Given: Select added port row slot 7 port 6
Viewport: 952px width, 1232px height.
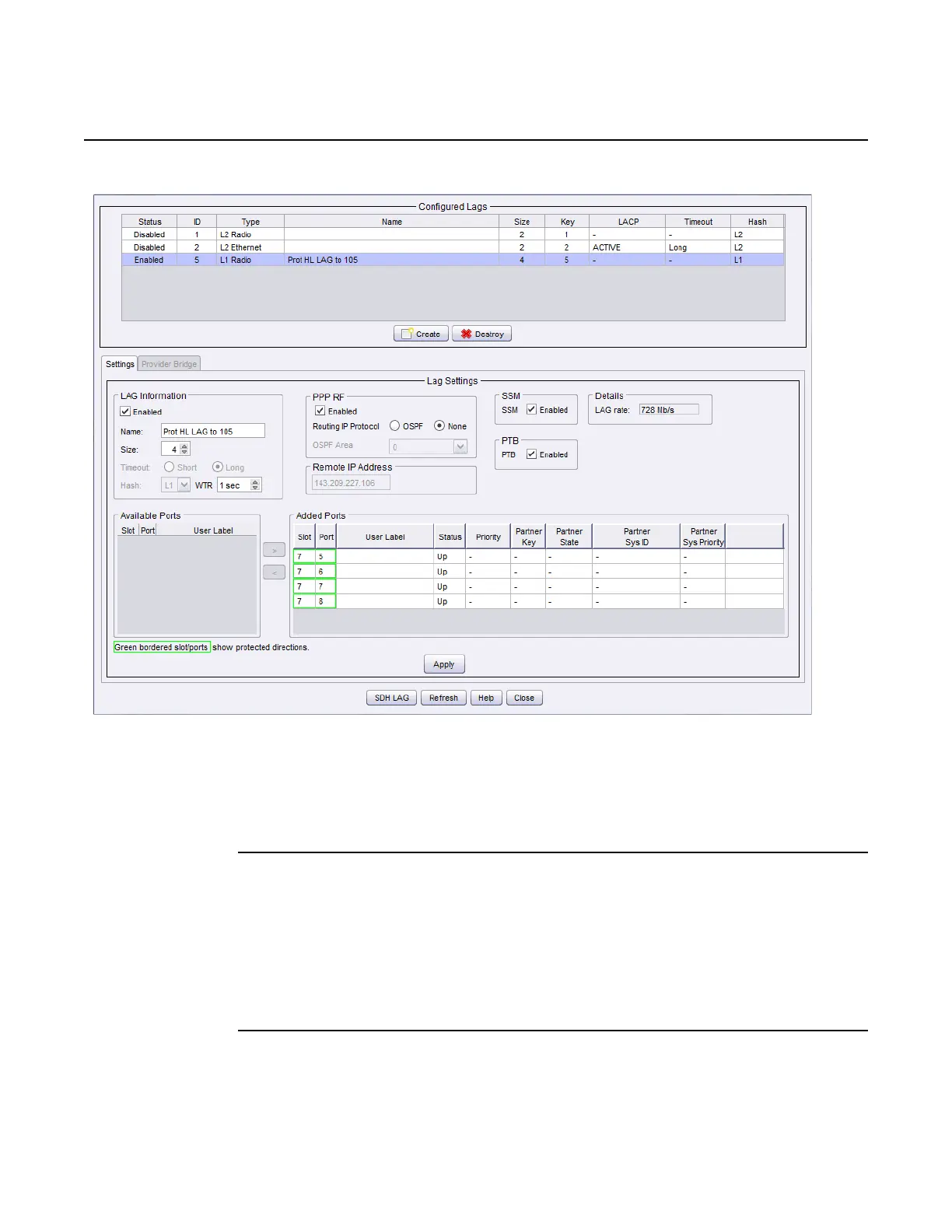Looking at the screenshot, I should point(538,572).
